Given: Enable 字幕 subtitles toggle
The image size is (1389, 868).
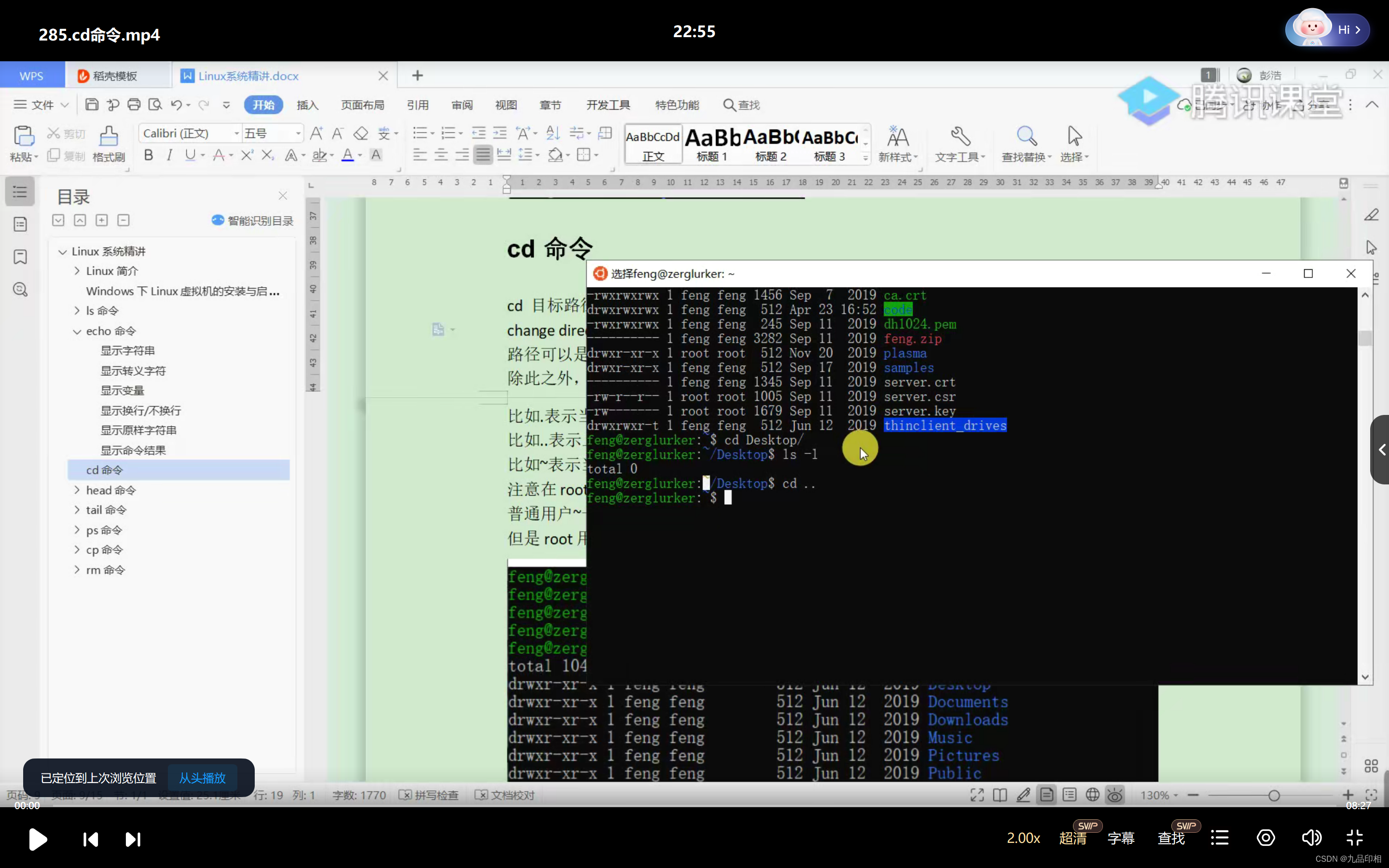Looking at the screenshot, I should (x=1121, y=838).
